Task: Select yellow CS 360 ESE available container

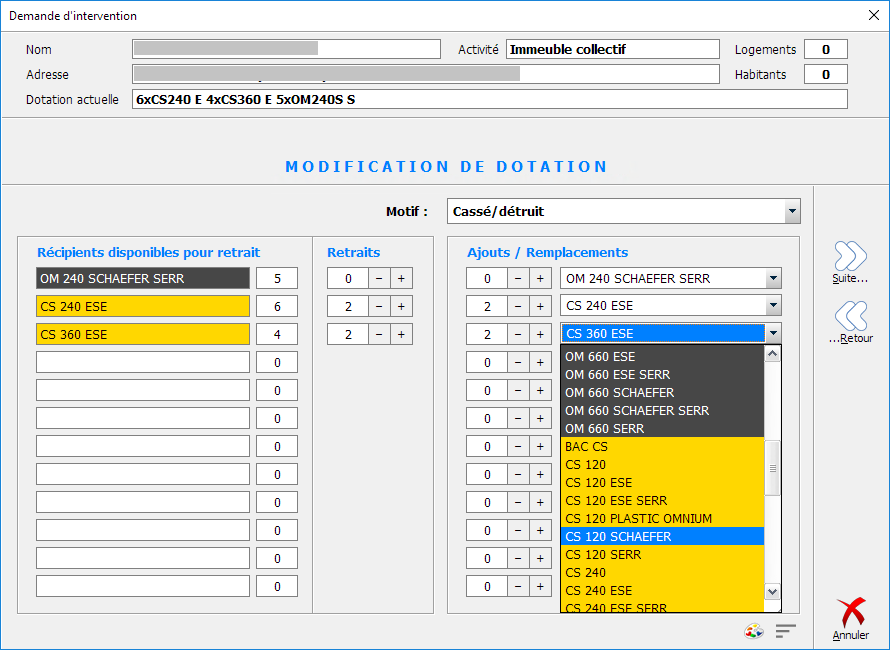Action: click(143, 335)
